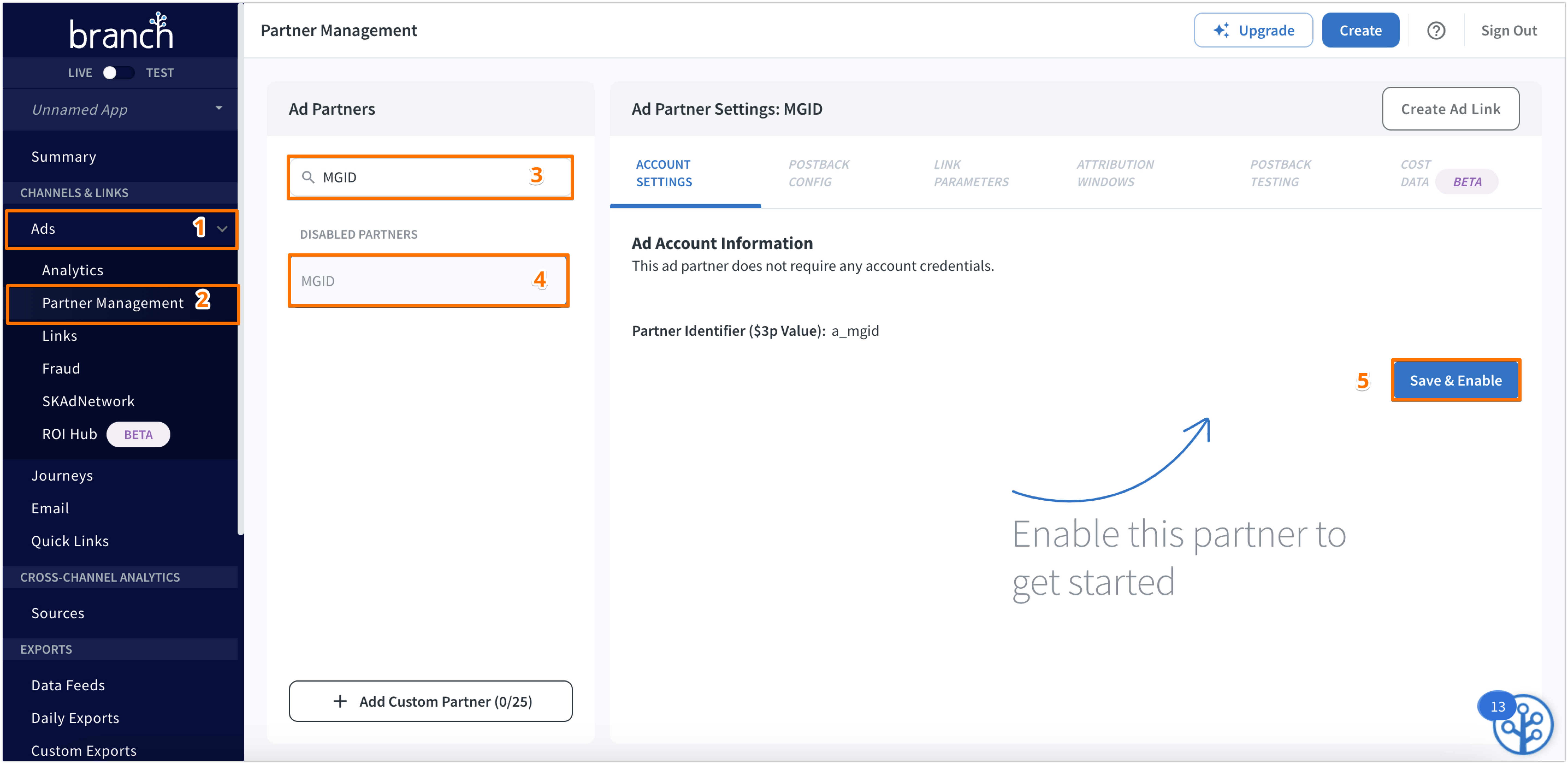Click the Sign Out link
Viewport: 1568px width, 764px height.
[1508, 30]
